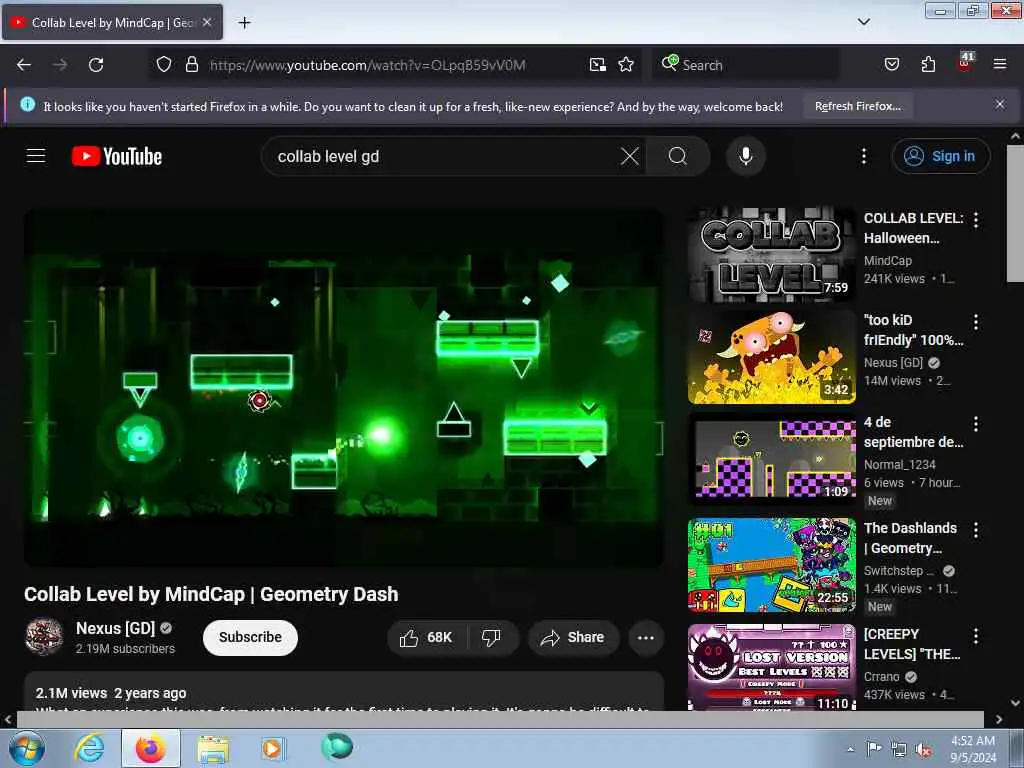
Task: Click the Firefox back arrow button
Action: coord(24,65)
